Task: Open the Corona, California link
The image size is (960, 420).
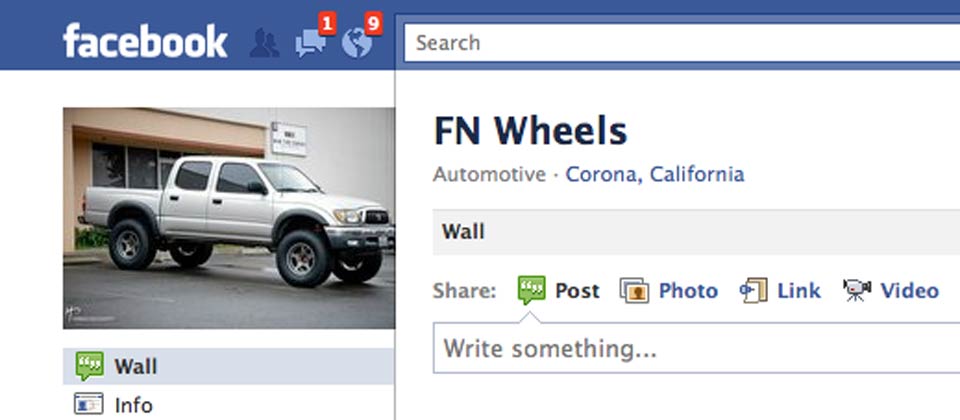Action: click(x=655, y=174)
